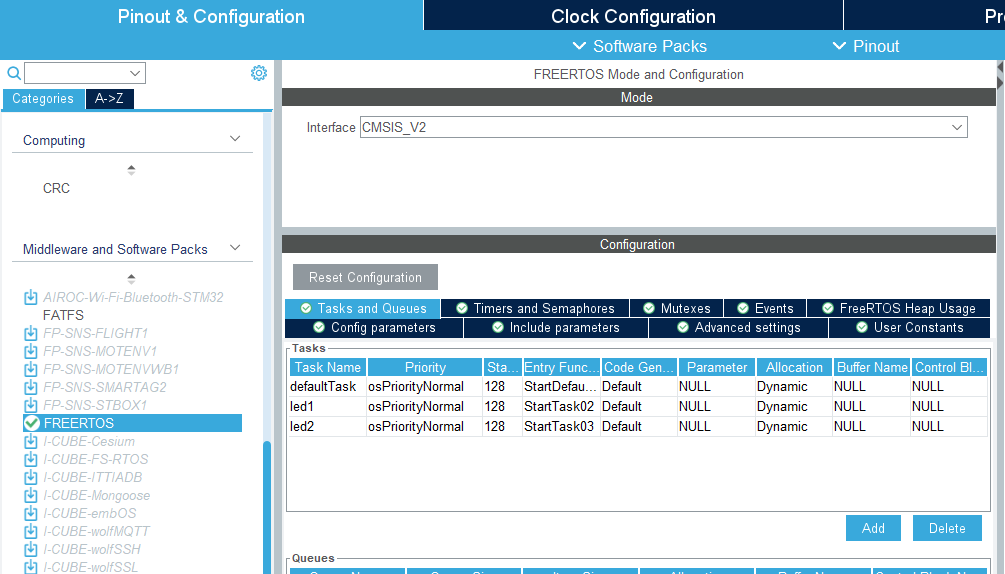Open the Include parameters tab
Image resolution: width=1005 pixels, height=574 pixels.
click(556, 327)
